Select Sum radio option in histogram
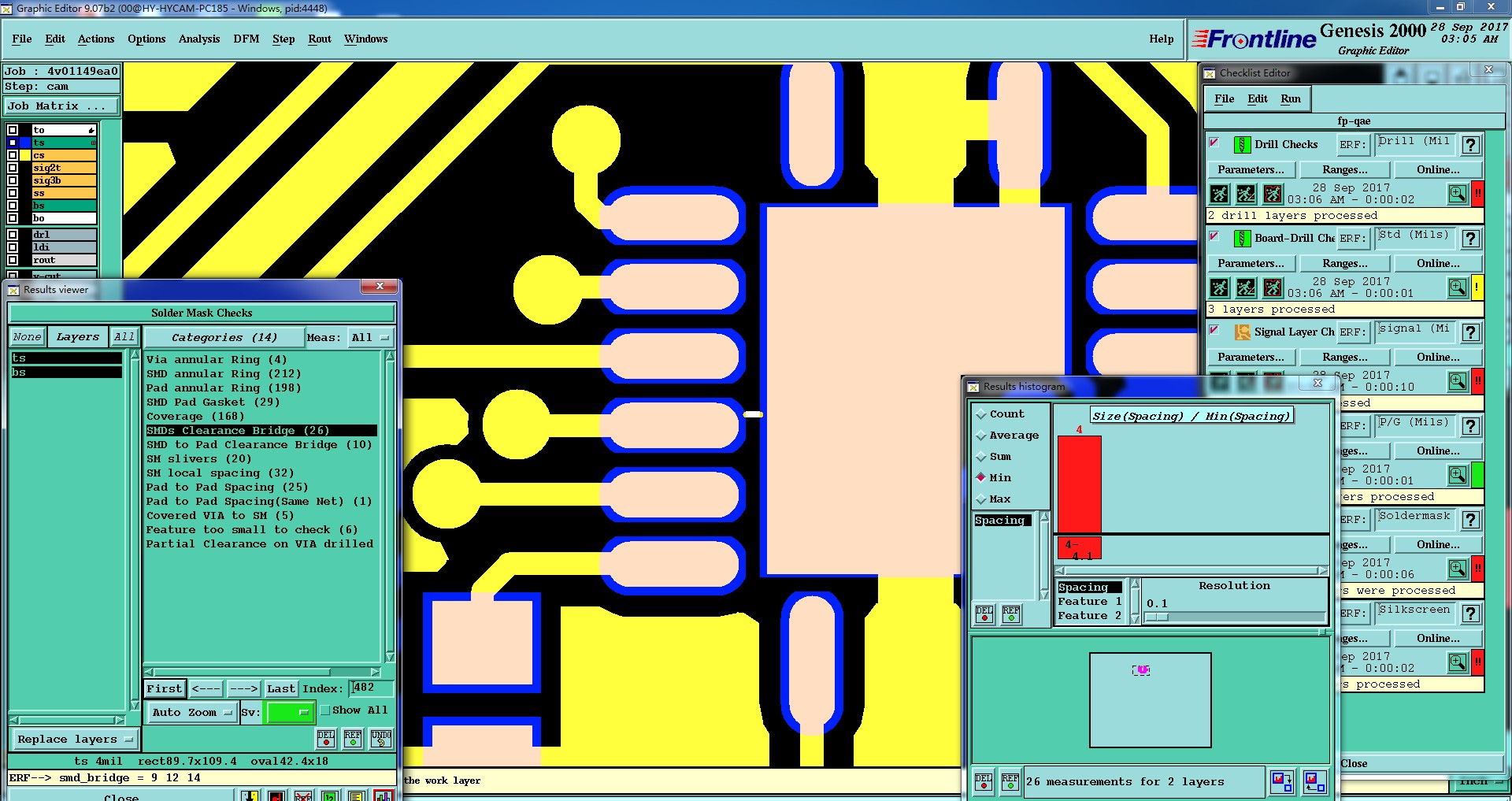This screenshot has width=1512, height=801. coord(981,456)
